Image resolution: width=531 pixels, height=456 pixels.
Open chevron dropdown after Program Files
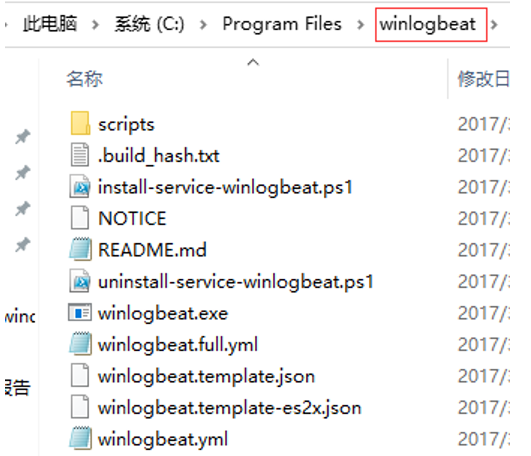coord(361,25)
